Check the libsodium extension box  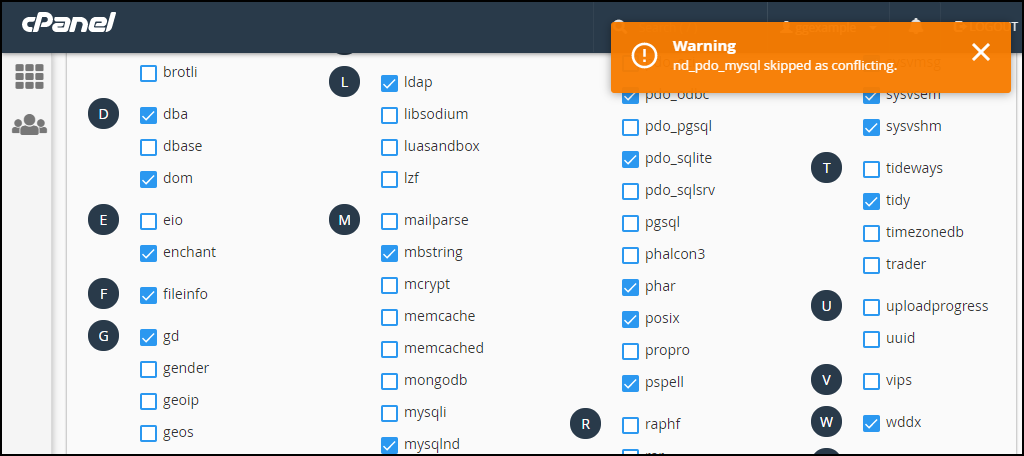coord(389,115)
